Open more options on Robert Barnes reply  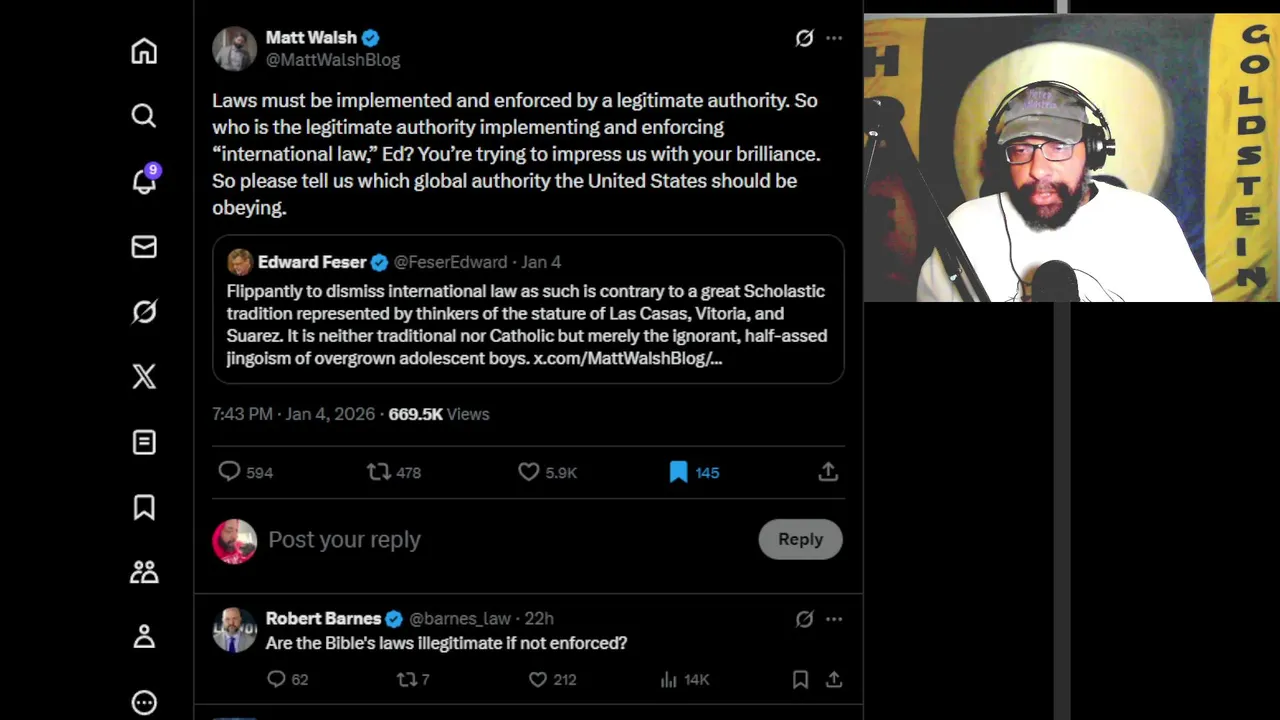point(834,619)
